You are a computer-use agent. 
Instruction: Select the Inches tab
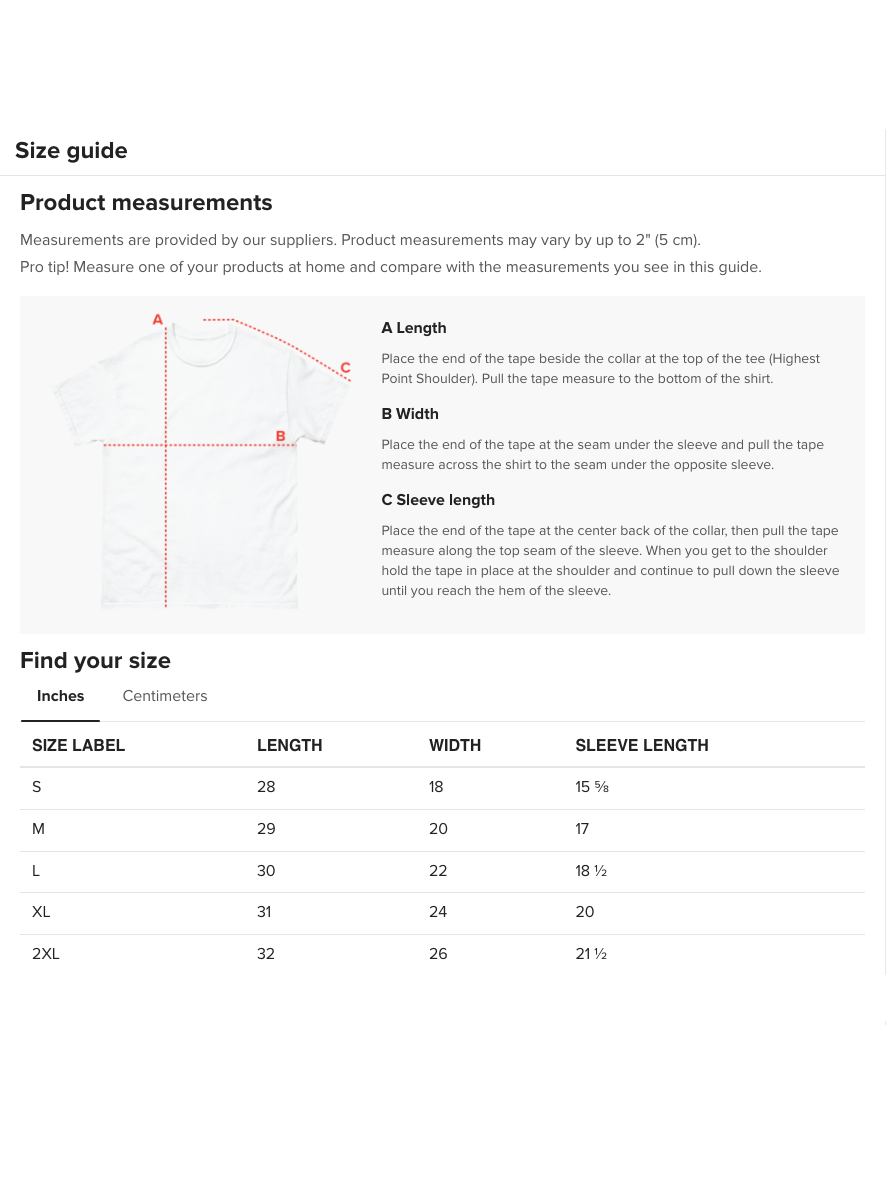click(x=61, y=696)
